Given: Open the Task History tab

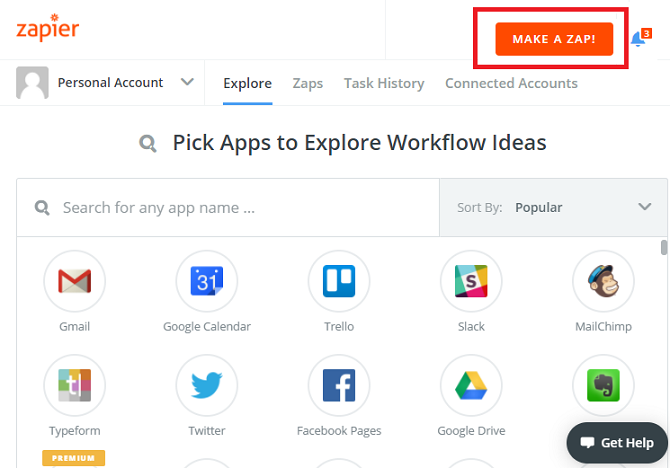Looking at the screenshot, I should pos(384,84).
